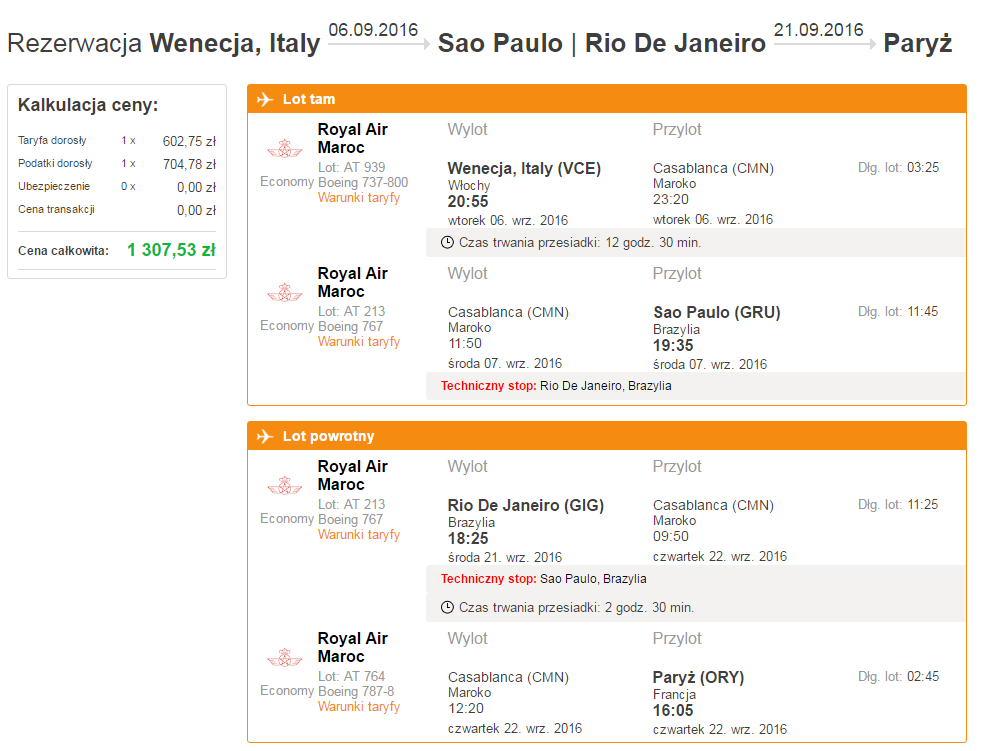Open Warunki taryfy for flight AT 939
This screenshot has width=981, height=751.
point(358,198)
